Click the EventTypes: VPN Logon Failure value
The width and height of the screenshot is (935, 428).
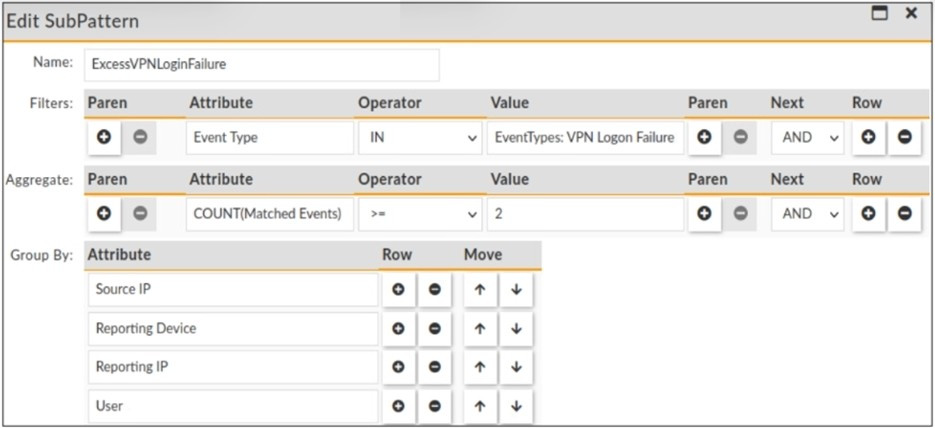tap(585, 138)
